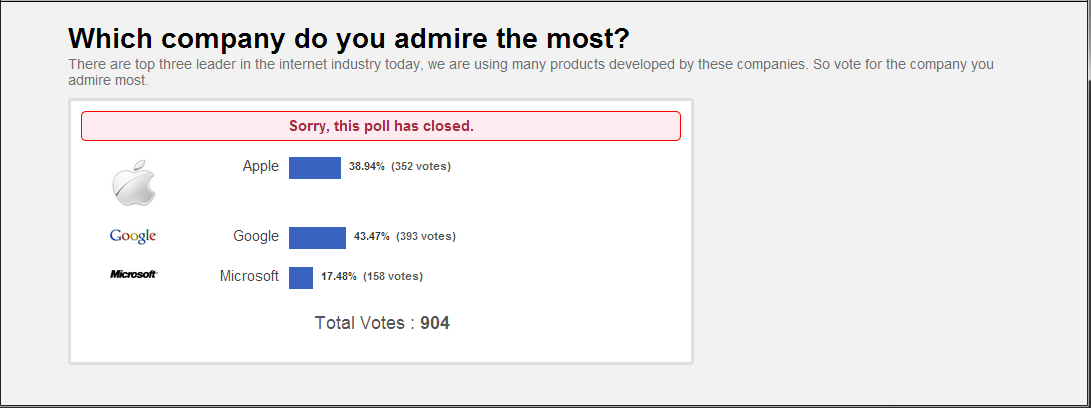The width and height of the screenshot is (1091, 408).
Task: Select the Microsoft option label
Action: 249,276
